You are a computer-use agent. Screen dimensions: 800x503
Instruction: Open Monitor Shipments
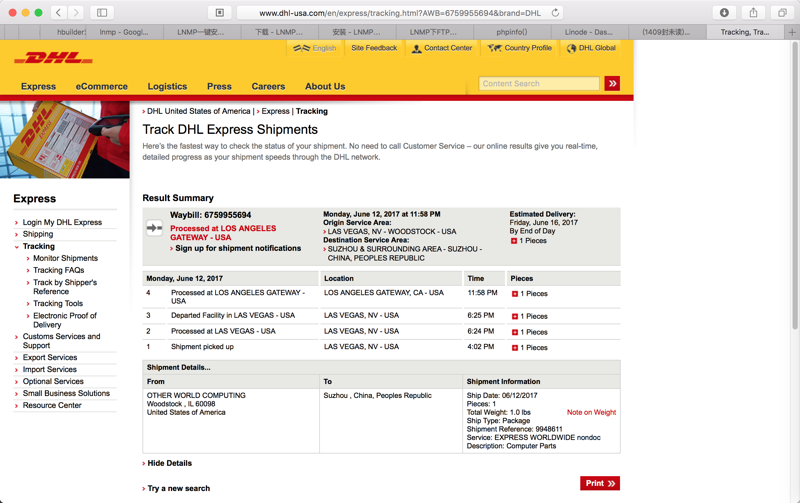[65, 258]
